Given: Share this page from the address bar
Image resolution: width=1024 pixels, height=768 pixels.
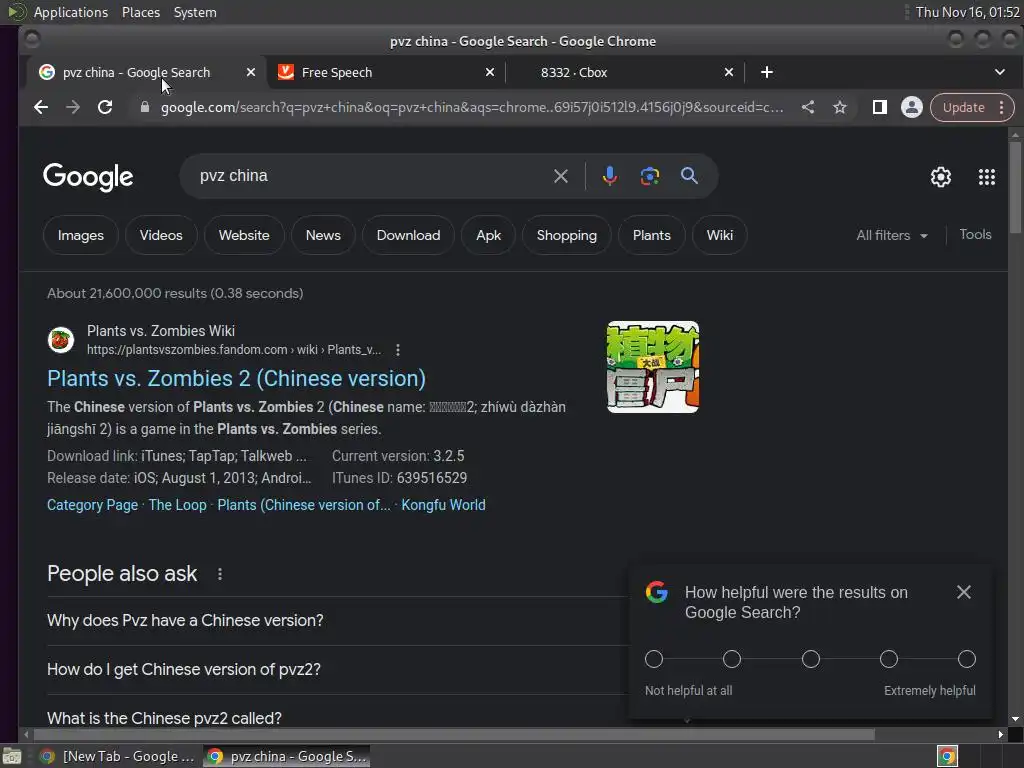Looking at the screenshot, I should (808, 107).
